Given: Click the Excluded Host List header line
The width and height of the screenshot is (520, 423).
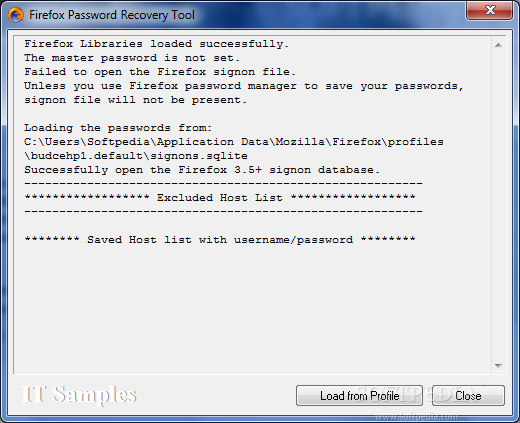Looking at the screenshot, I should point(220,198).
